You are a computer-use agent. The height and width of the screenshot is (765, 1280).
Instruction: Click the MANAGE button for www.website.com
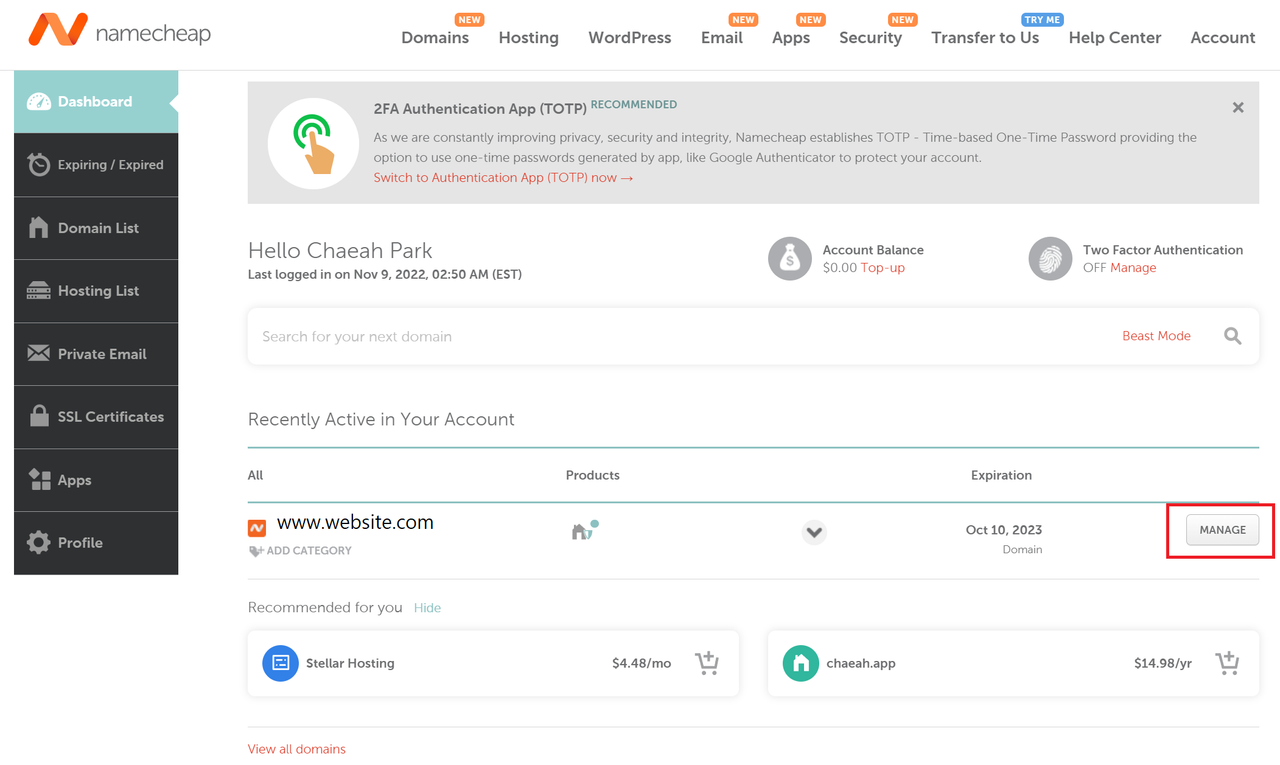[x=1222, y=530]
